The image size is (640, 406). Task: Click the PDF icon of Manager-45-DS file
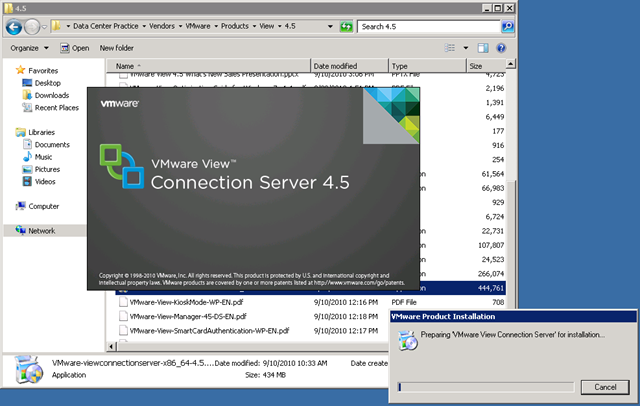(123, 317)
